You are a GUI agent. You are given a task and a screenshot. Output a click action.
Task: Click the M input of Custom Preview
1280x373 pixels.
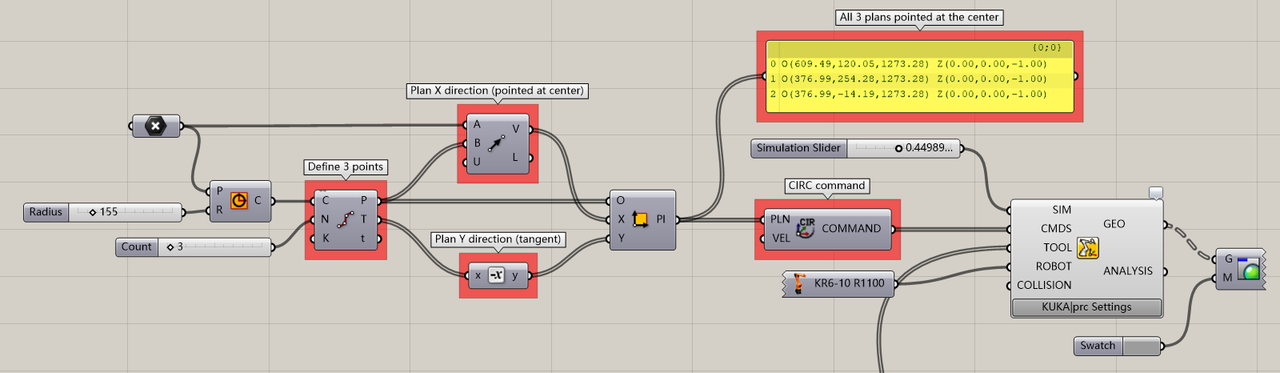pyautogui.click(x=1227, y=278)
